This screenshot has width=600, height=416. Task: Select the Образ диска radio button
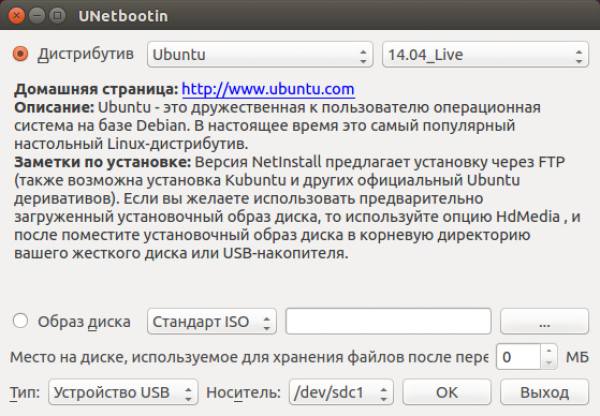coord(20,321)
